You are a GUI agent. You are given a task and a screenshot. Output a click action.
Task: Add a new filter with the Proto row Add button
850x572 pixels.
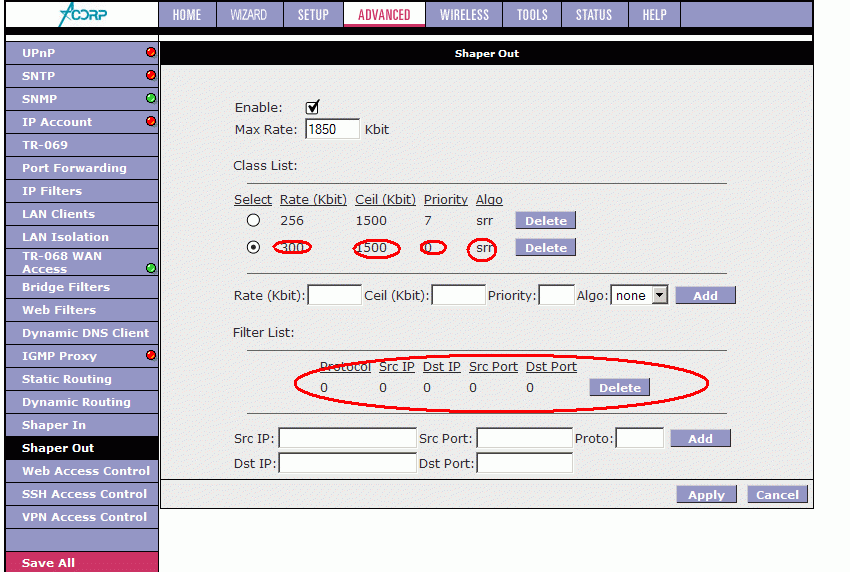coord(700,439)
